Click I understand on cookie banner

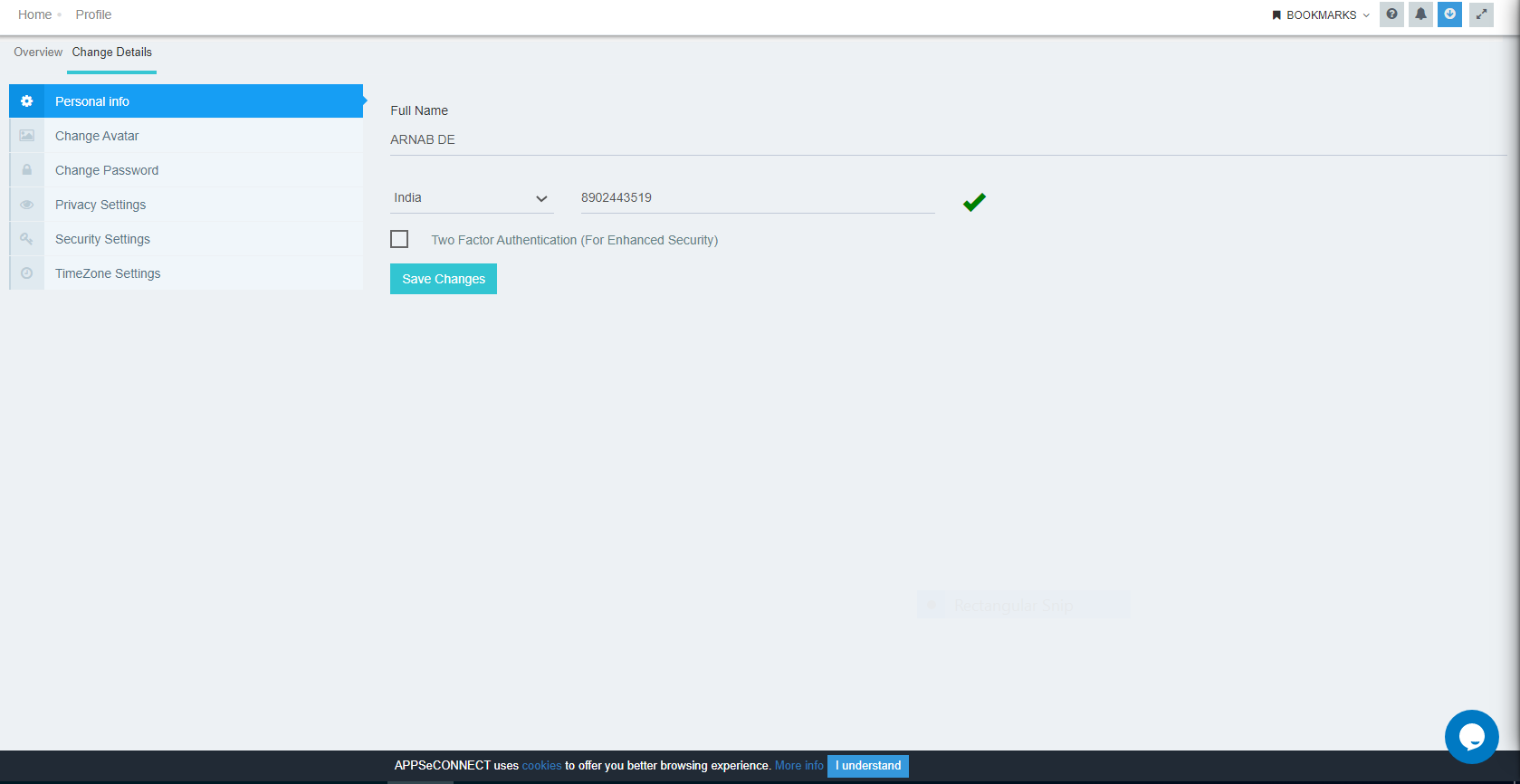pos(867,766)
